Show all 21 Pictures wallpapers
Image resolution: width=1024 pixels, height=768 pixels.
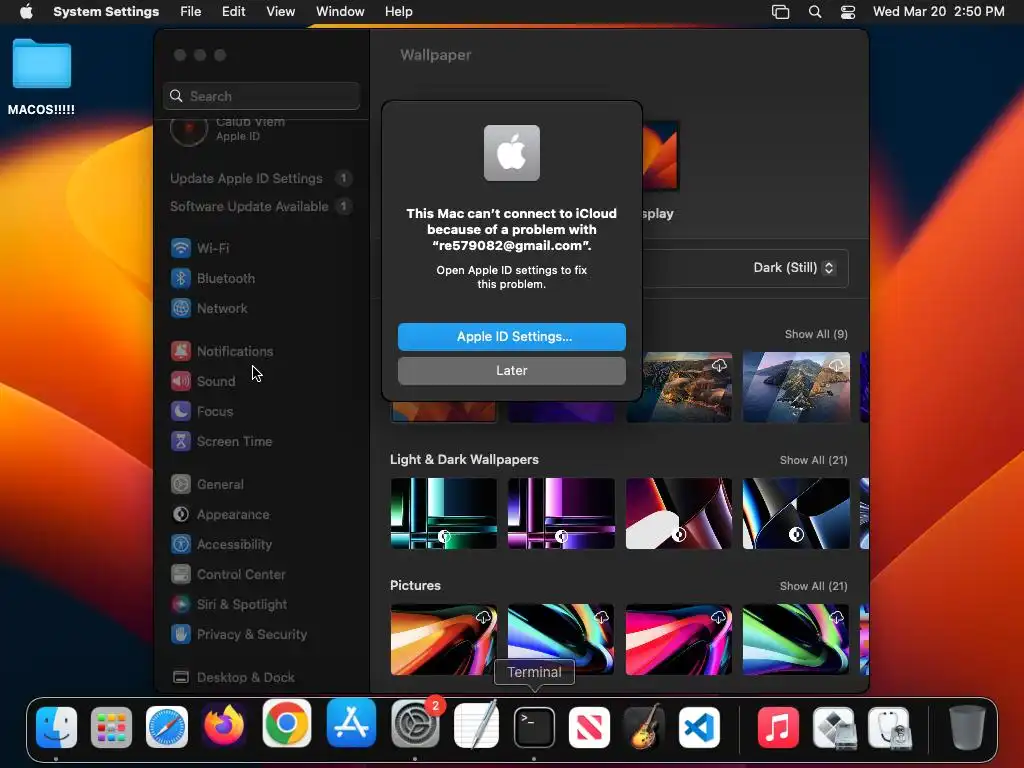813,586
